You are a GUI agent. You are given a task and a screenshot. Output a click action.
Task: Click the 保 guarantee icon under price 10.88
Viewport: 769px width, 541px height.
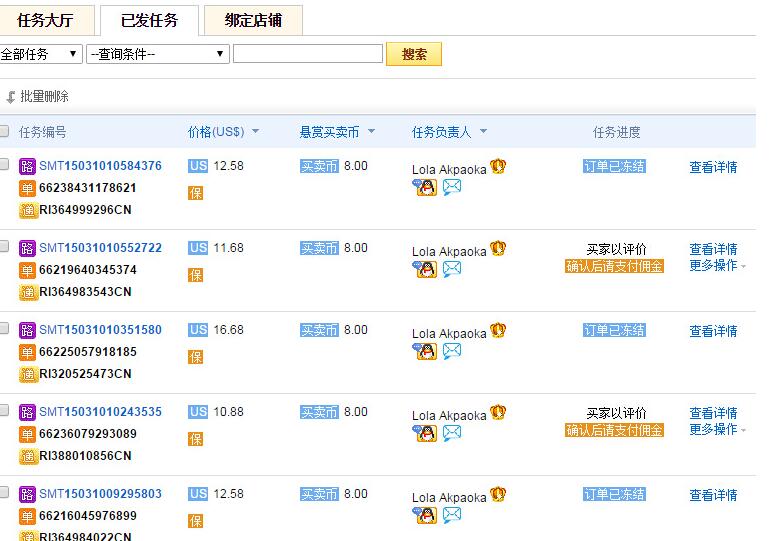pos(195,438)
